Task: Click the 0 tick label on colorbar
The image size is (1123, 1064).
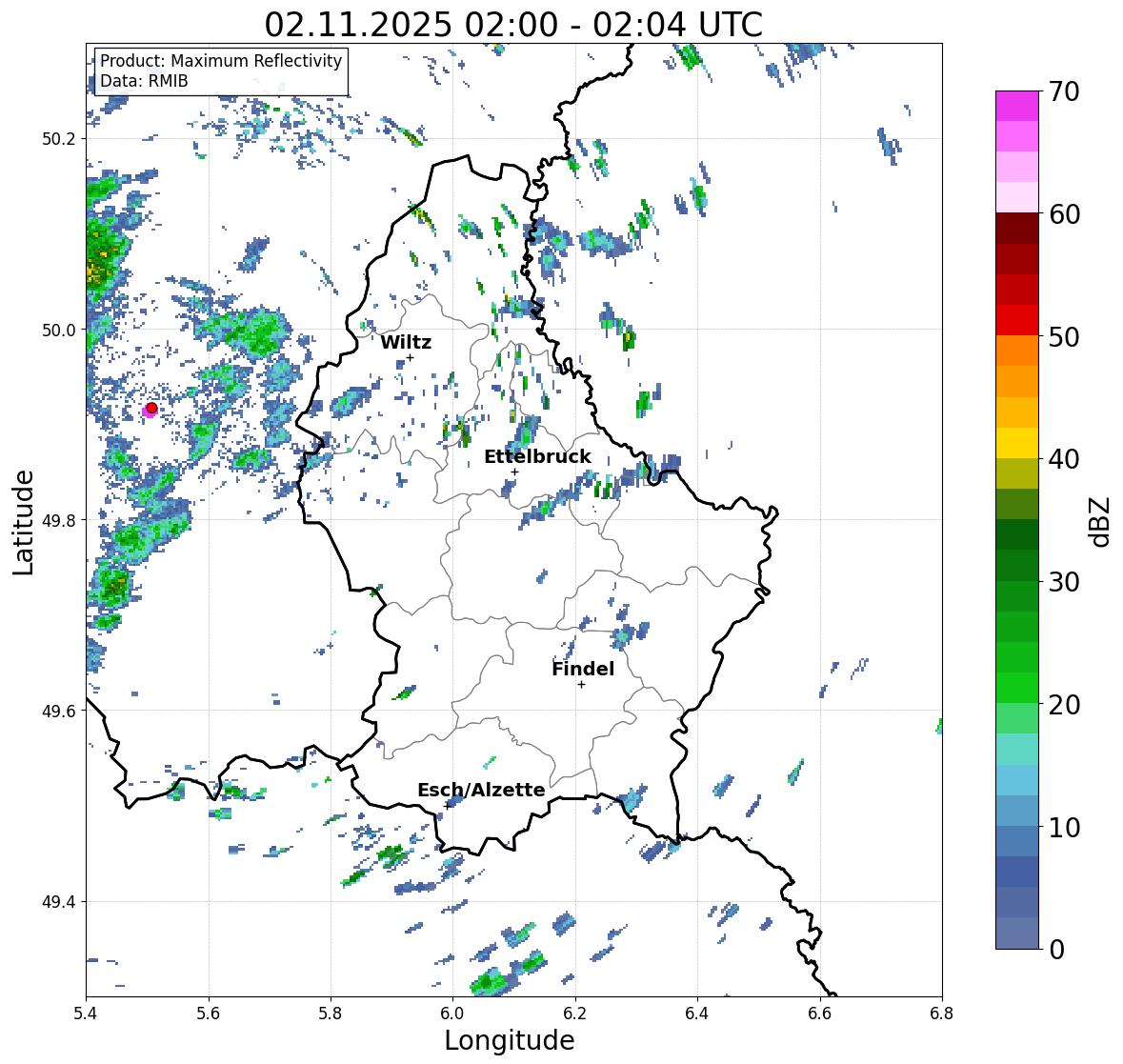Action: click(1056, 950)
